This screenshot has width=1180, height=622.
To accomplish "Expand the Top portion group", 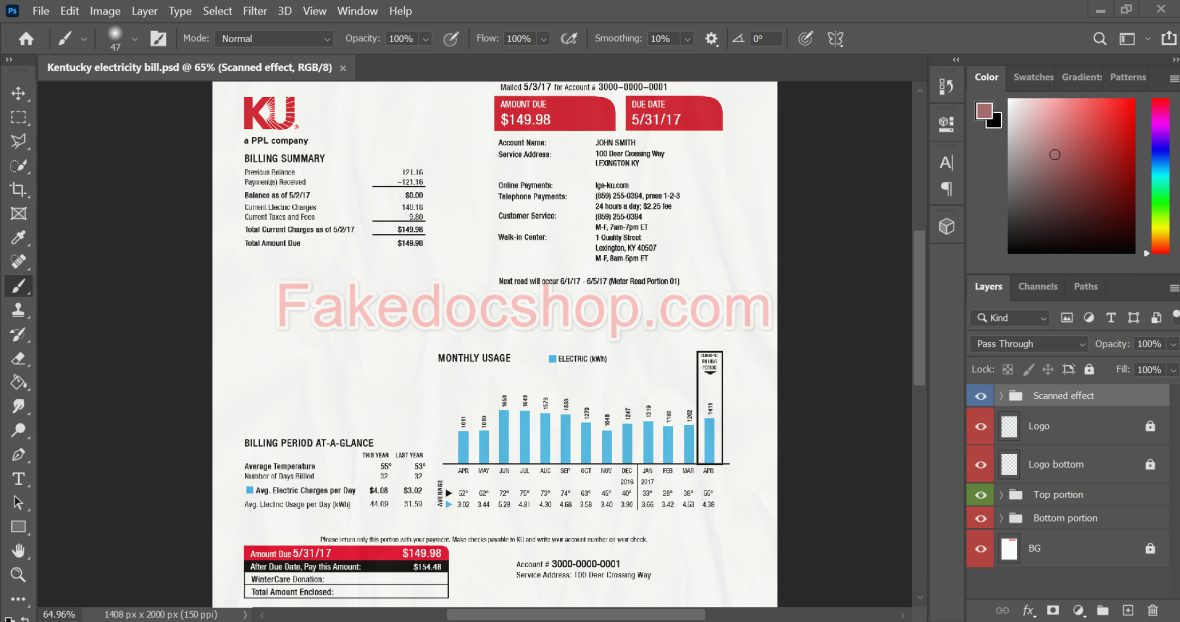I will click(x=1001, y=495).
